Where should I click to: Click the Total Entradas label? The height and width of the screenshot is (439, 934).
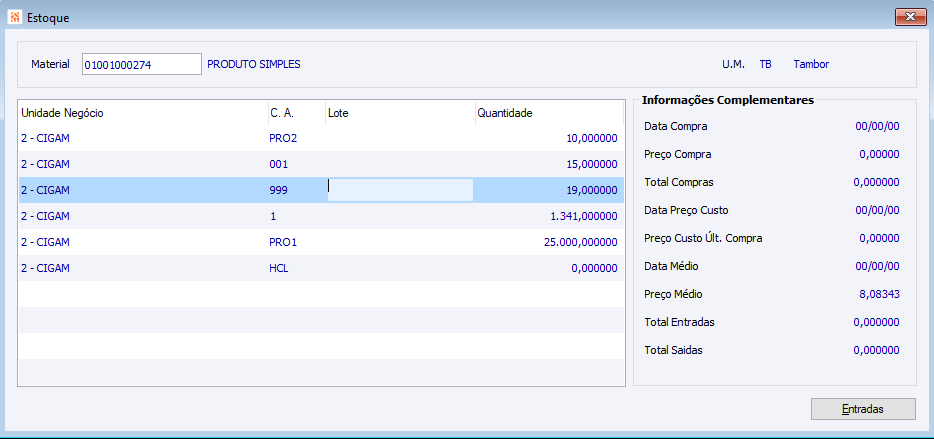[680, 322]
